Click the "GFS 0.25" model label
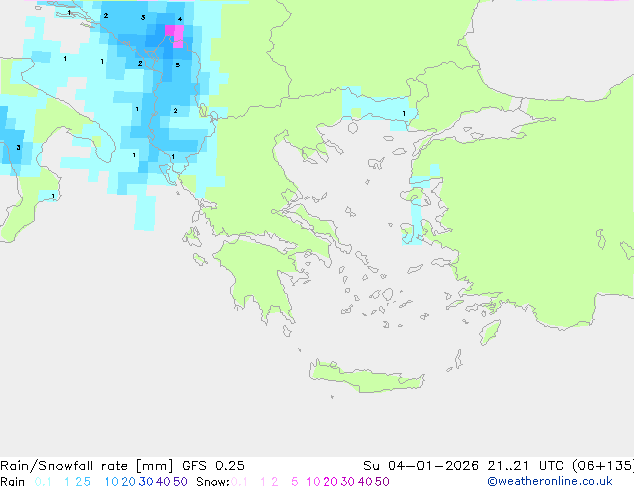Image resolution: width=634 pixels, height=490 pixels. pos(213,466)
